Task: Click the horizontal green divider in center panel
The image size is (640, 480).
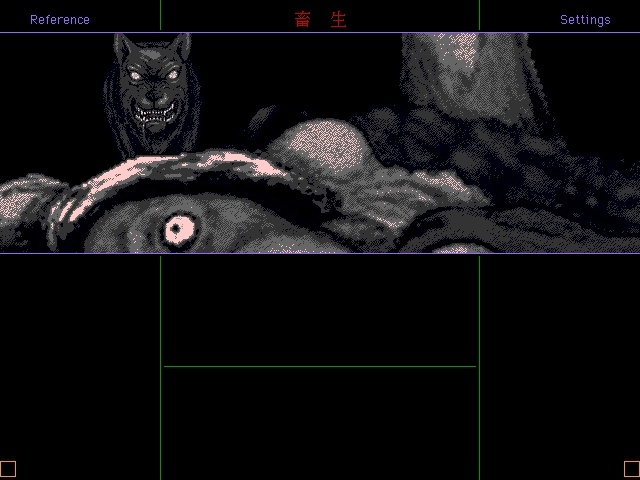Action: pos(320,367)
